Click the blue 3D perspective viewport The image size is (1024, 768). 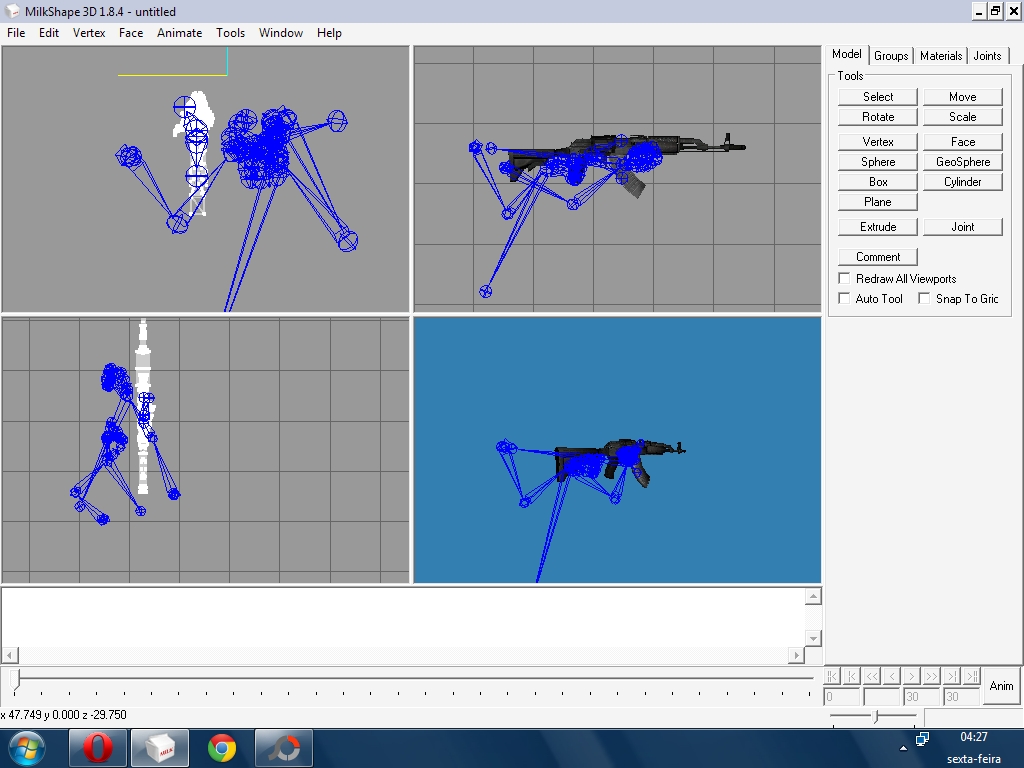coord(617,450)
